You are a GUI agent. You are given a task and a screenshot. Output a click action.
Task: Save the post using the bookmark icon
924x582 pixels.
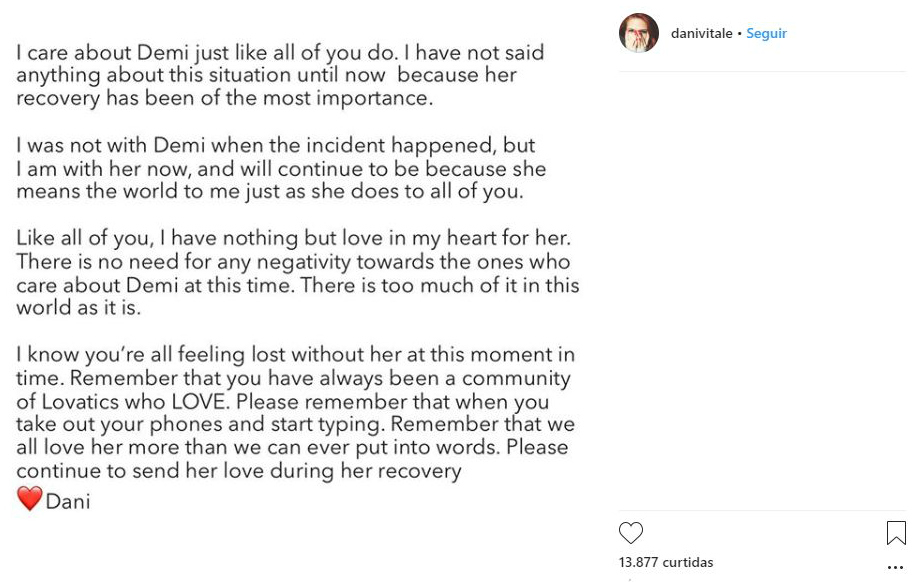896,533
